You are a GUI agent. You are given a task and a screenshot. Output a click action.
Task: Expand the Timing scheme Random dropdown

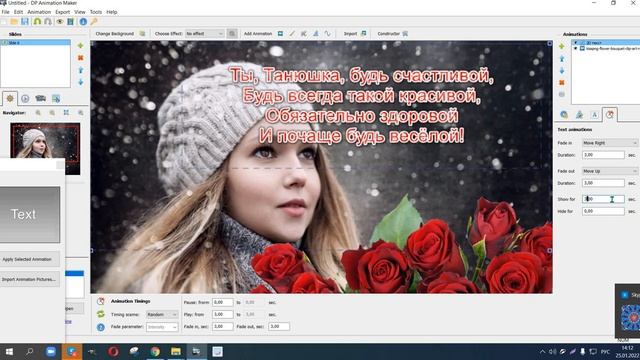point(162,315)
